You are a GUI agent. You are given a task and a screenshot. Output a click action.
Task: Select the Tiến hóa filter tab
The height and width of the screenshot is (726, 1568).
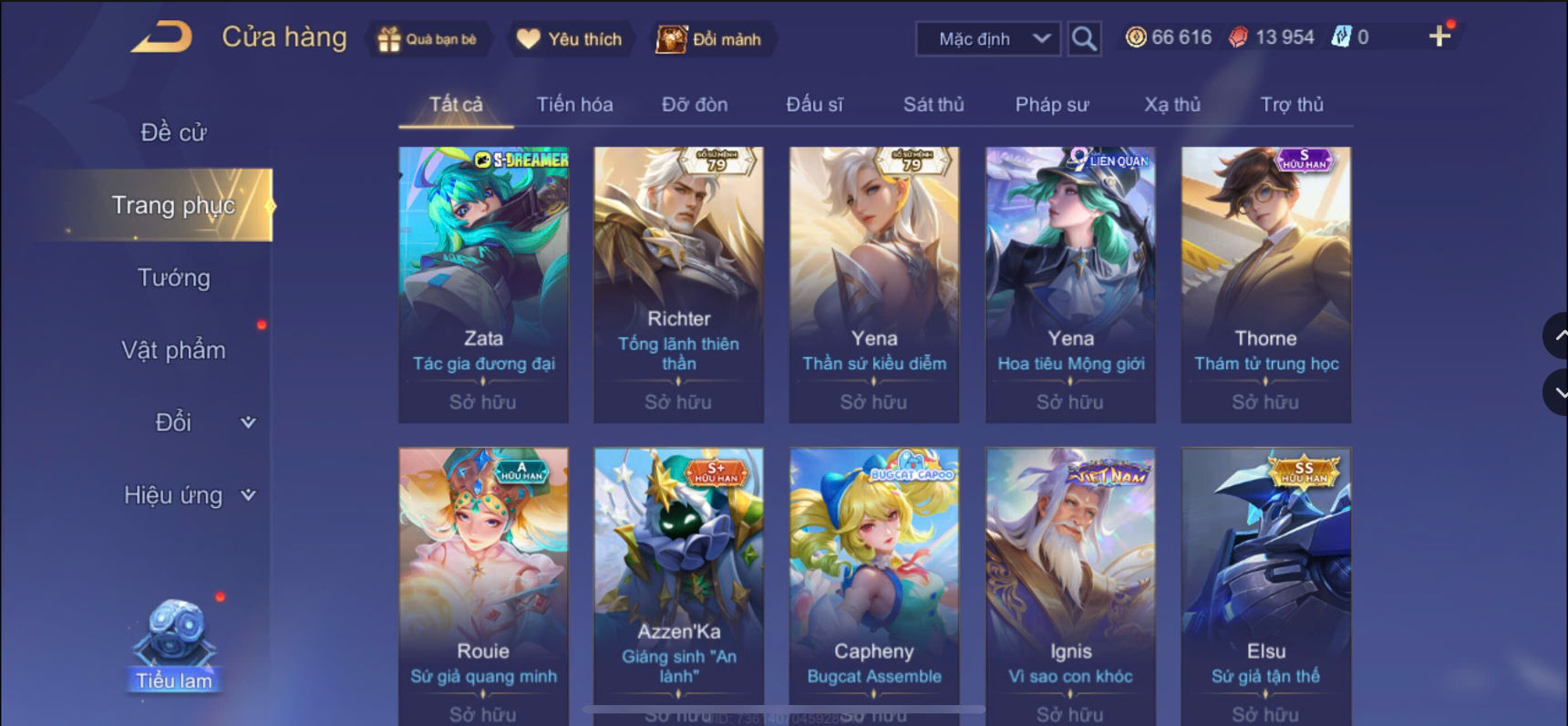574,104
